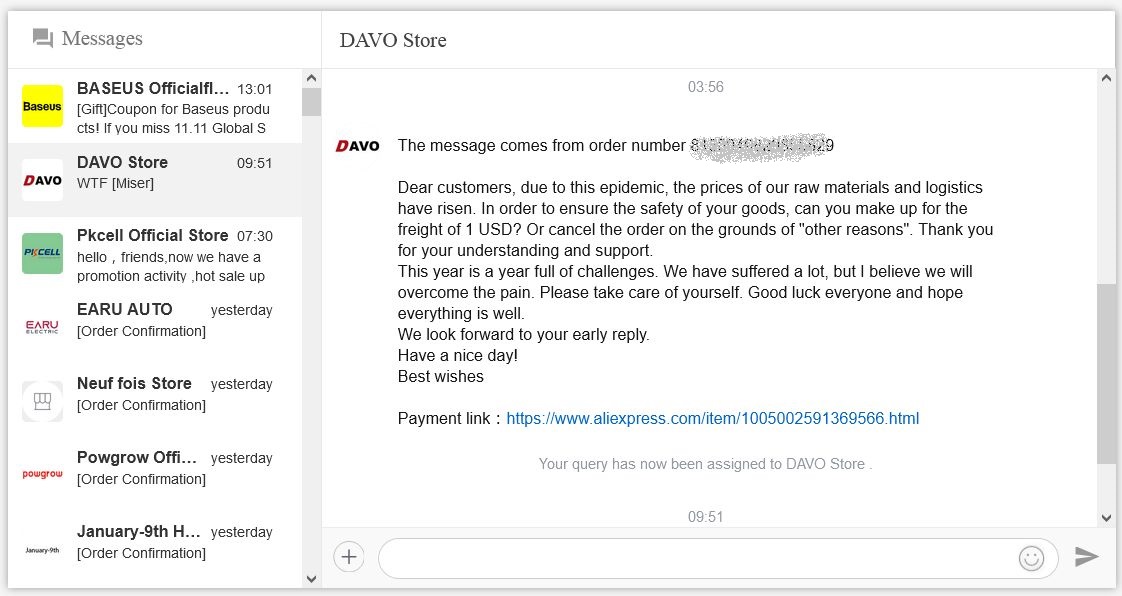Click the PKCELL green logo avatar
This screenshot has width=1122, height=596.
click(x=42, y=253)
